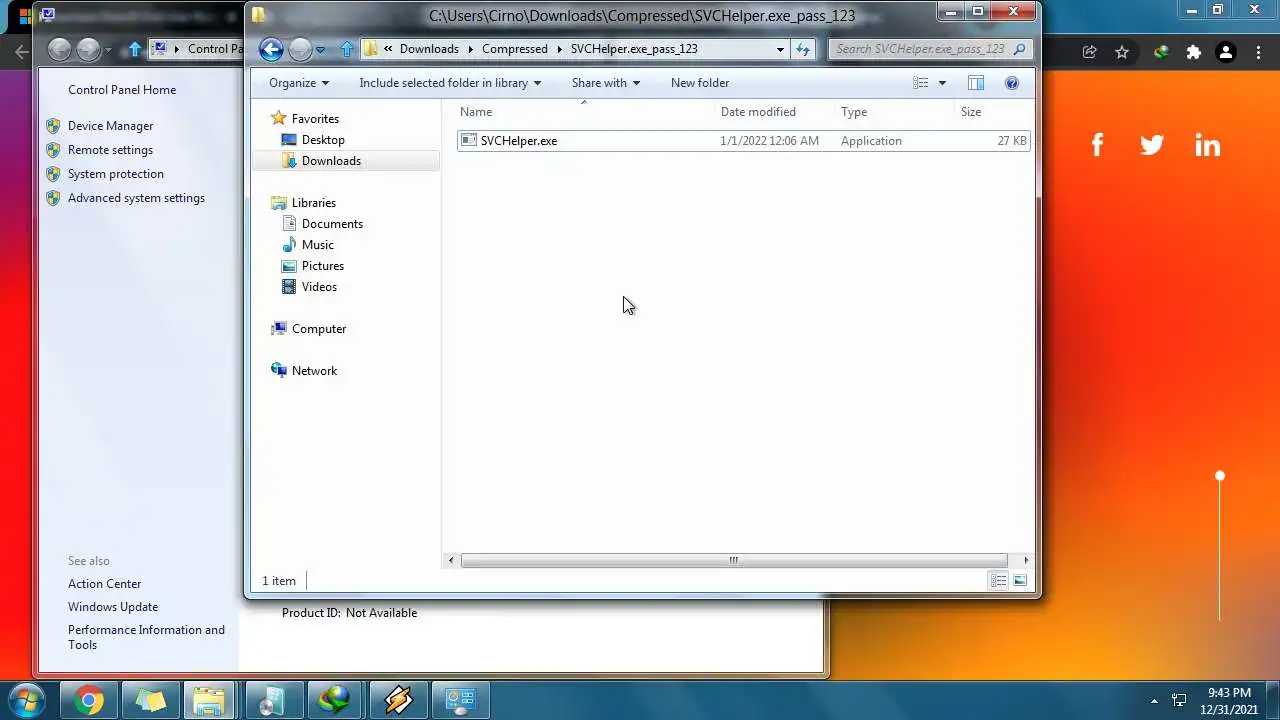
Task: Click the New folder button
Action: [x=700, y=83]
